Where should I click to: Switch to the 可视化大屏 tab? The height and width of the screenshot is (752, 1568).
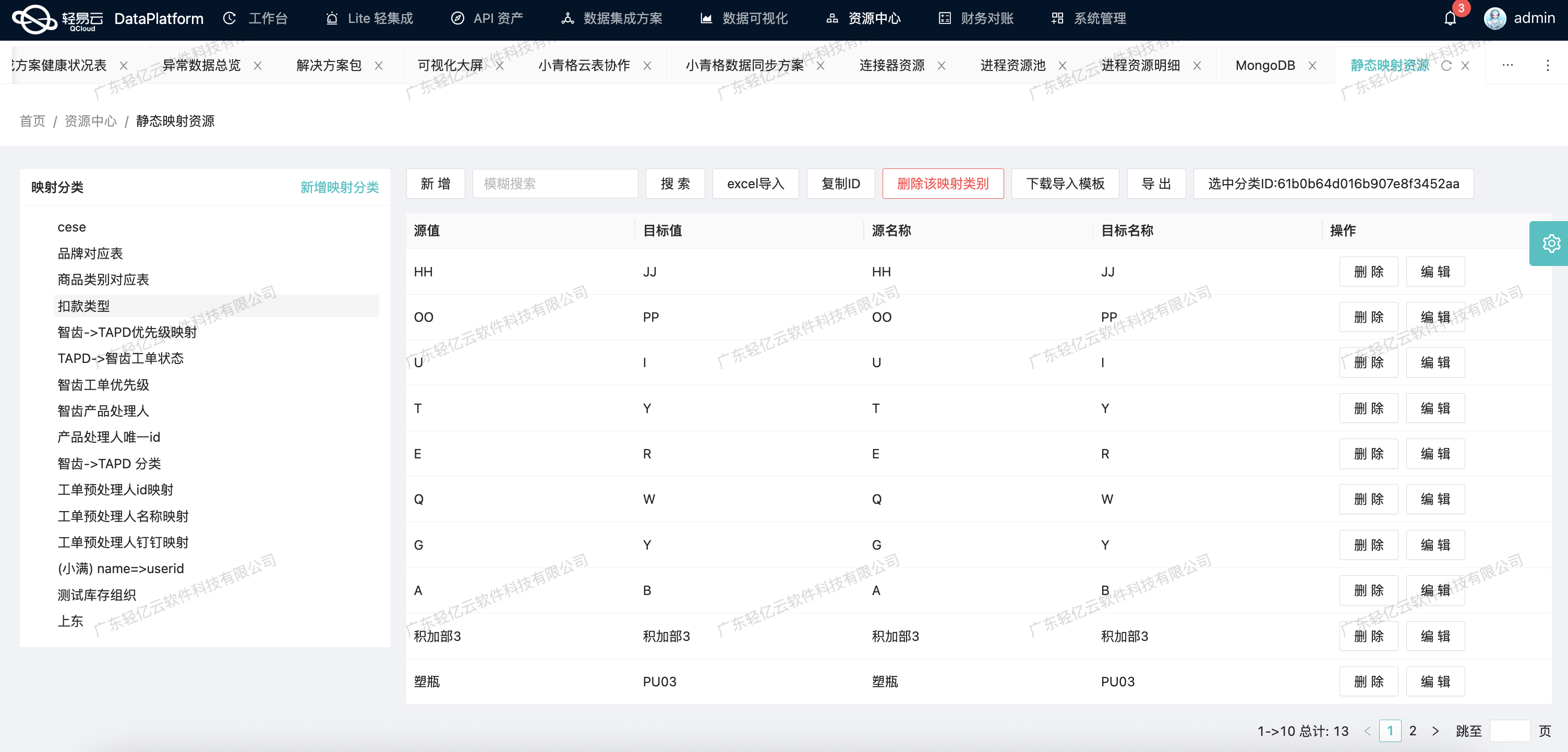[450, 66]
